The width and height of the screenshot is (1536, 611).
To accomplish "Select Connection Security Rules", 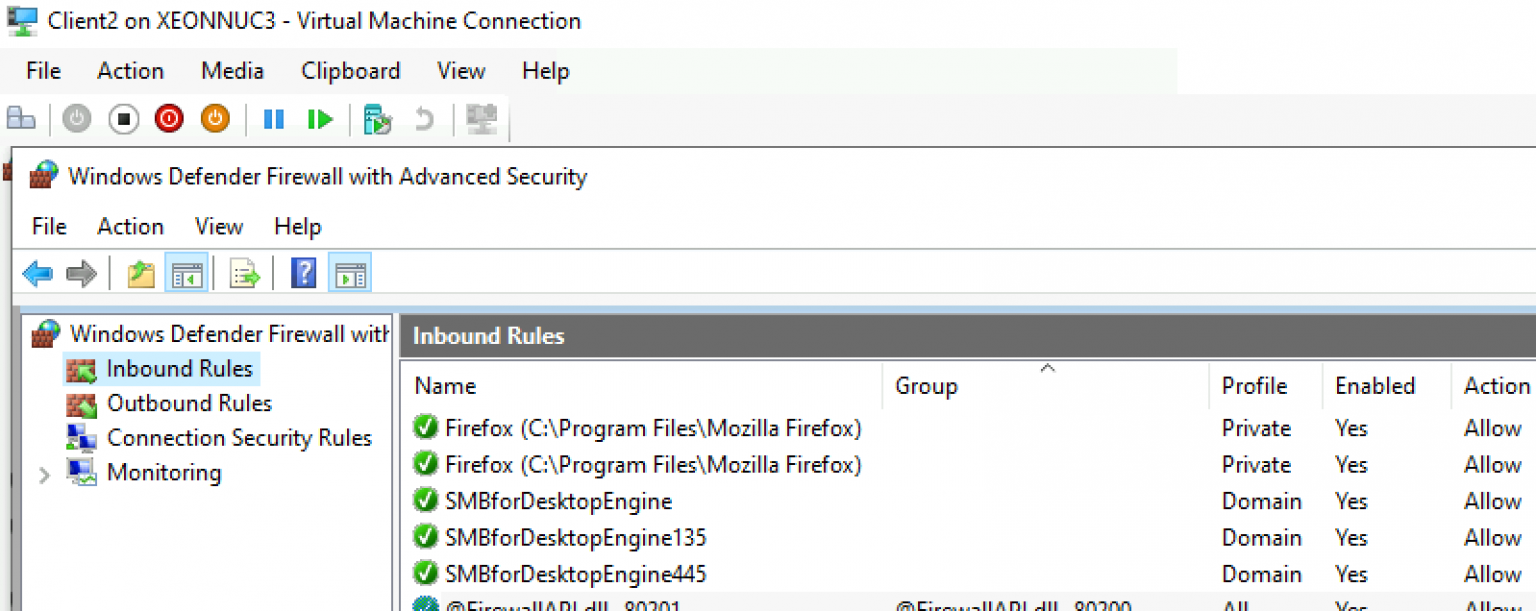I will point(239,438).
